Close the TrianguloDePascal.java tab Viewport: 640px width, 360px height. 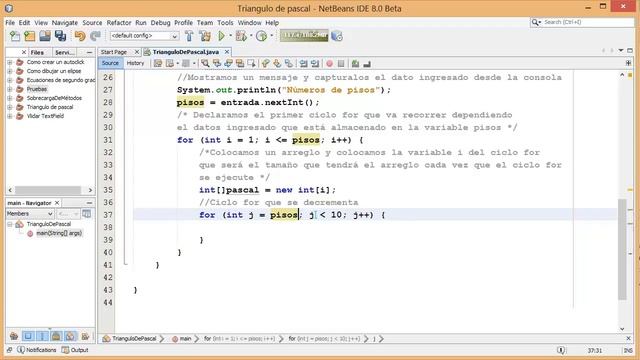(227, 52)
